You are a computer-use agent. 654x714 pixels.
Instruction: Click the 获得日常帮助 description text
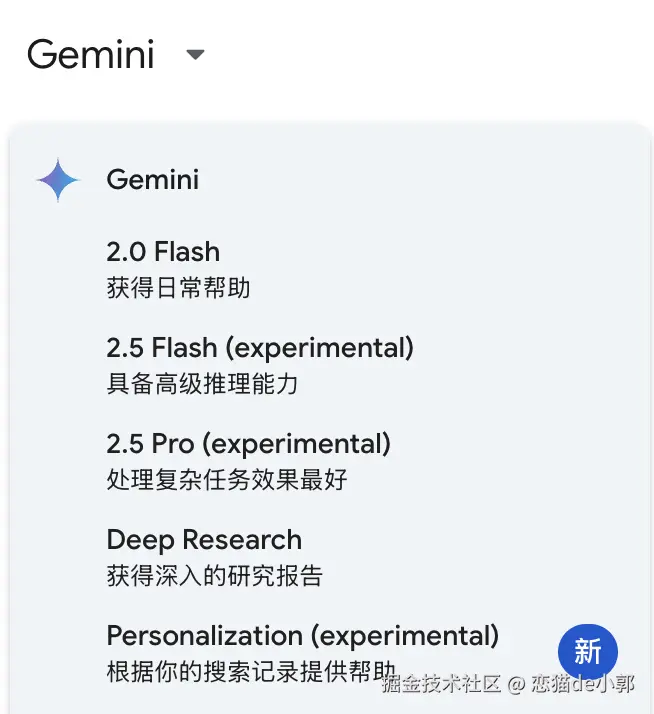178,289
